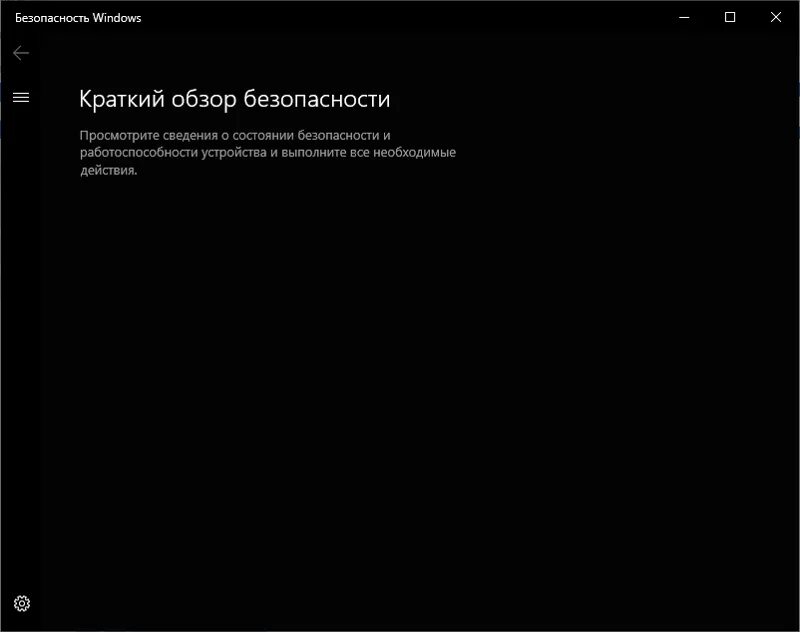Click the heading Краткий обзор безопасности
800x632 pixels.
coord(235,99)
